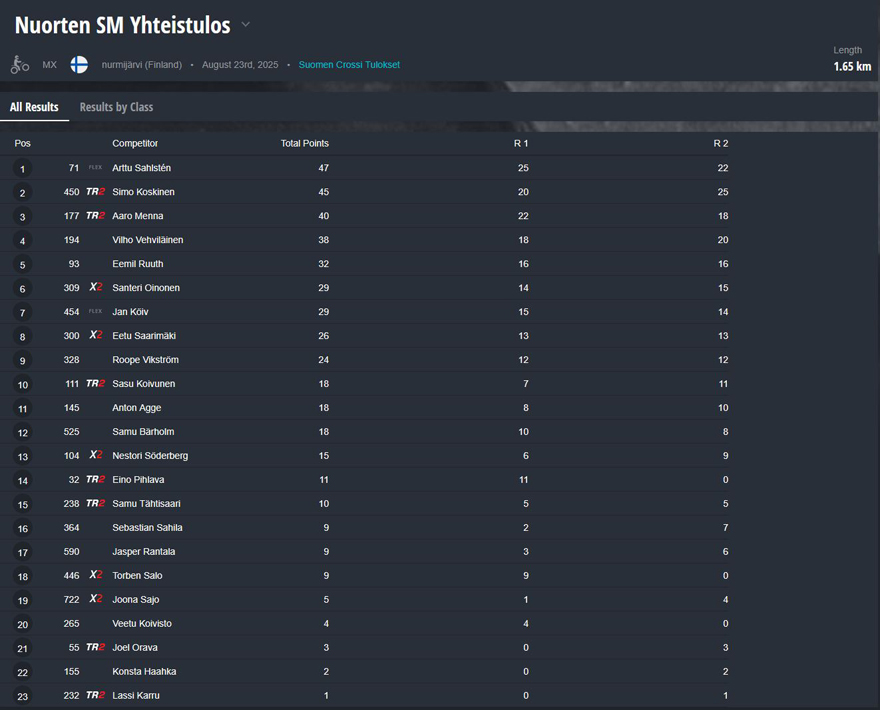Select competitor Eemil Ruuth
880x710 pixels.
tap(138, 264)
